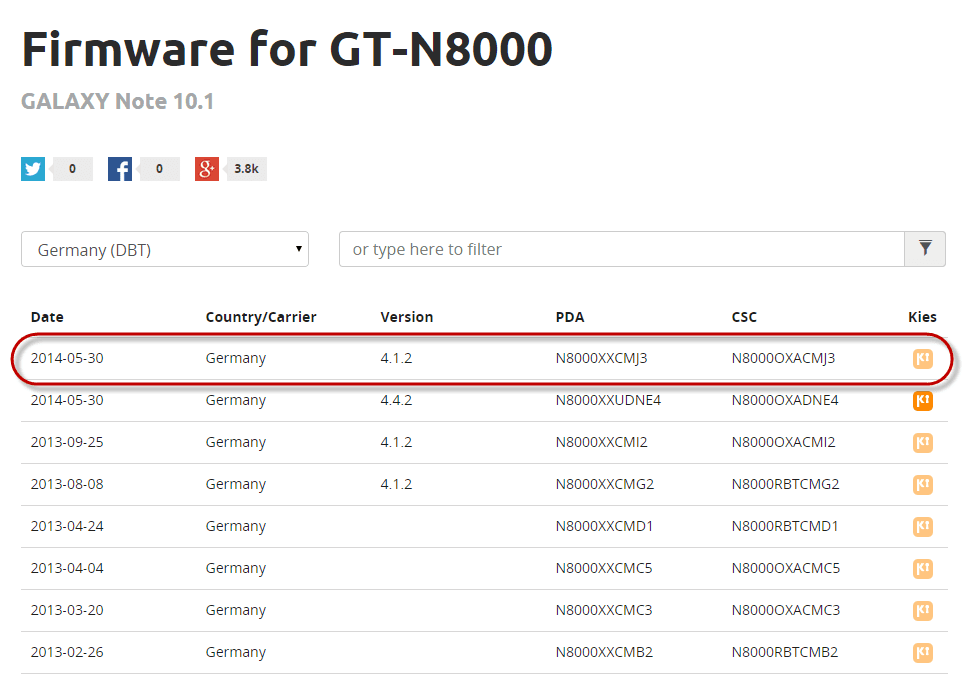Select PDA value N8000XXUDNE4
The image size is (970, 683).
608,400
